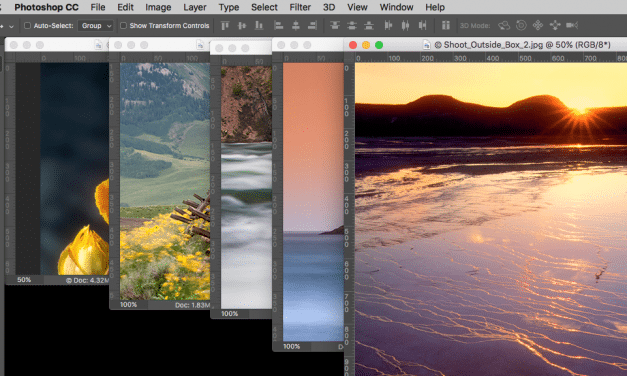Open the Type menu
Image resolution: width=627 pixels, height=376 pixels.
229,7
